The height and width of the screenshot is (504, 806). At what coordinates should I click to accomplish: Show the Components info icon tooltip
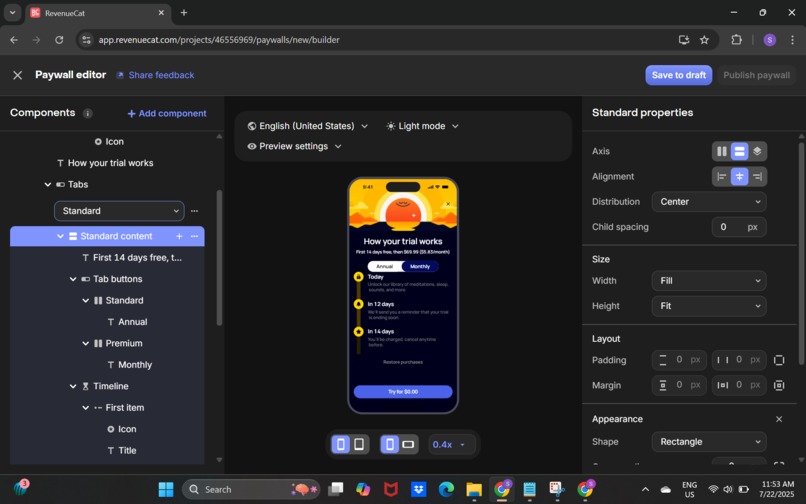click(x=88, y=113)
